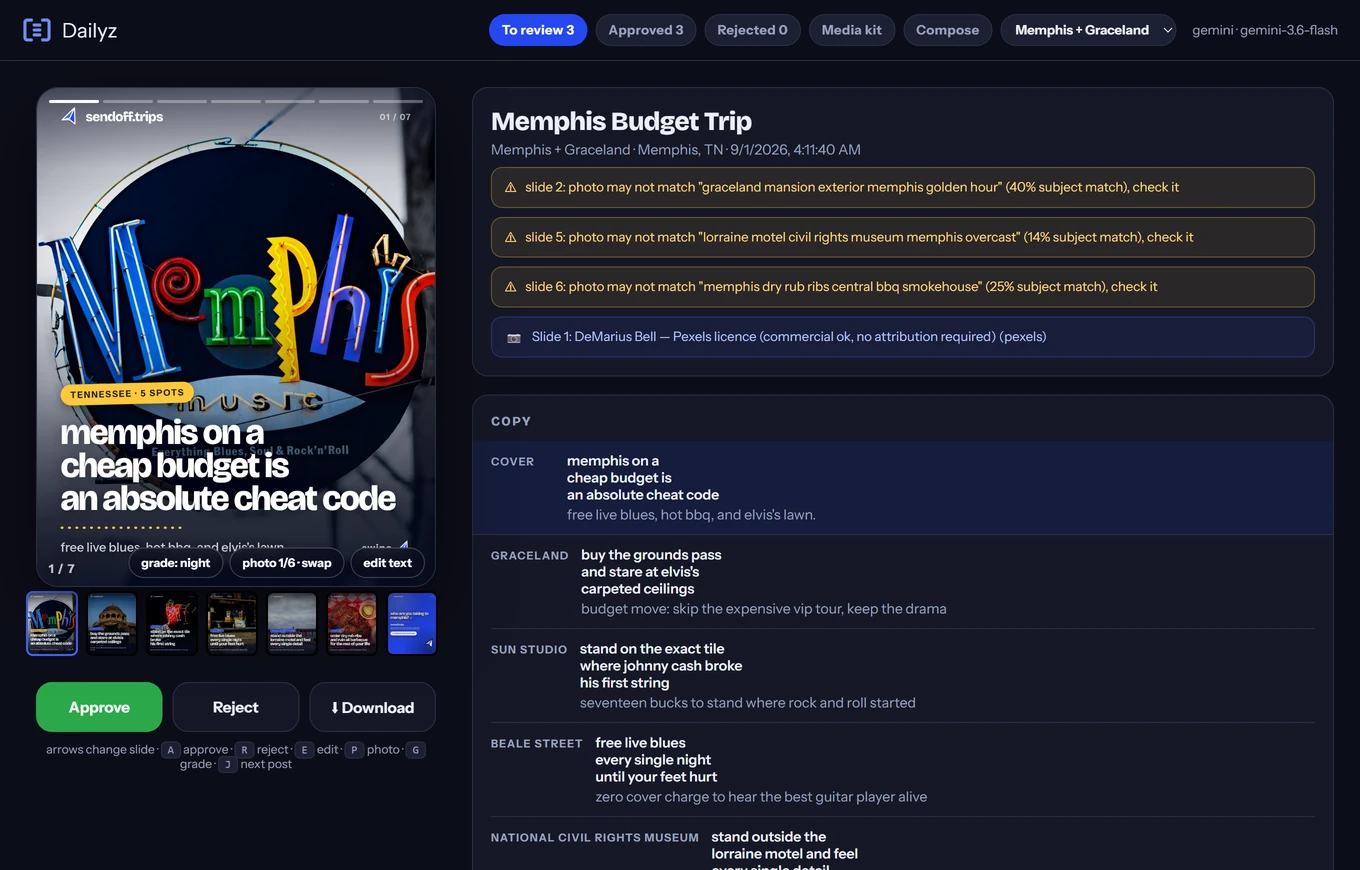Screen dimensions: 1360x870
Task: Click 'zero cover charge' subtitle text
Action: [761, 796]
